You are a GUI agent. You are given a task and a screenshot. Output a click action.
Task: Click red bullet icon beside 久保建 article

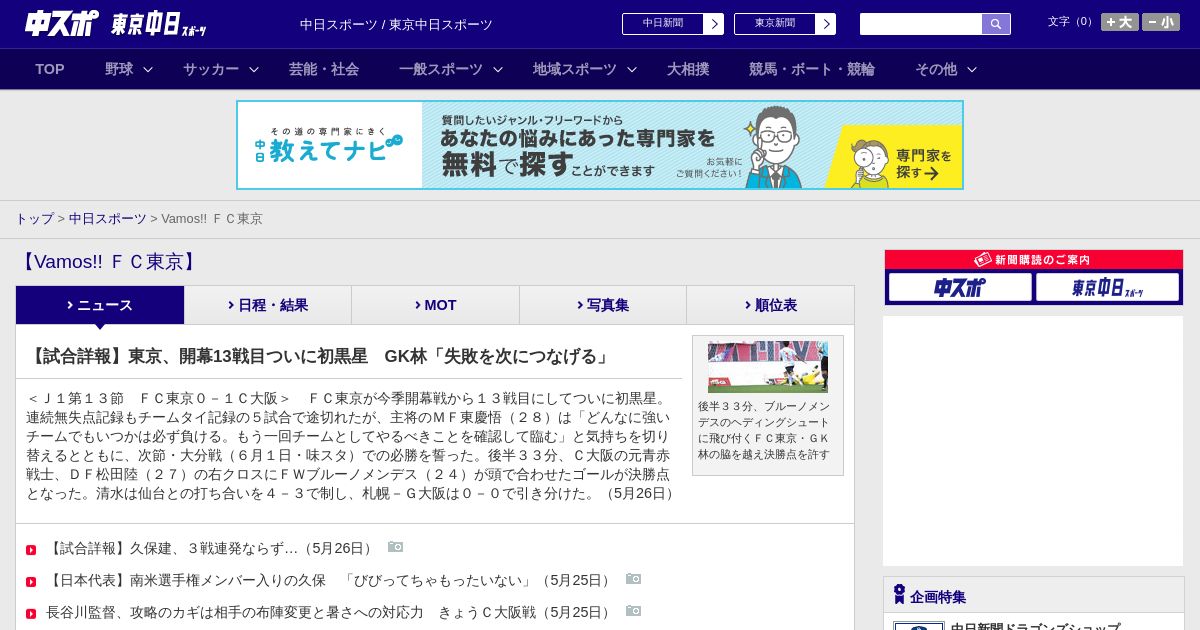(31, 550)
